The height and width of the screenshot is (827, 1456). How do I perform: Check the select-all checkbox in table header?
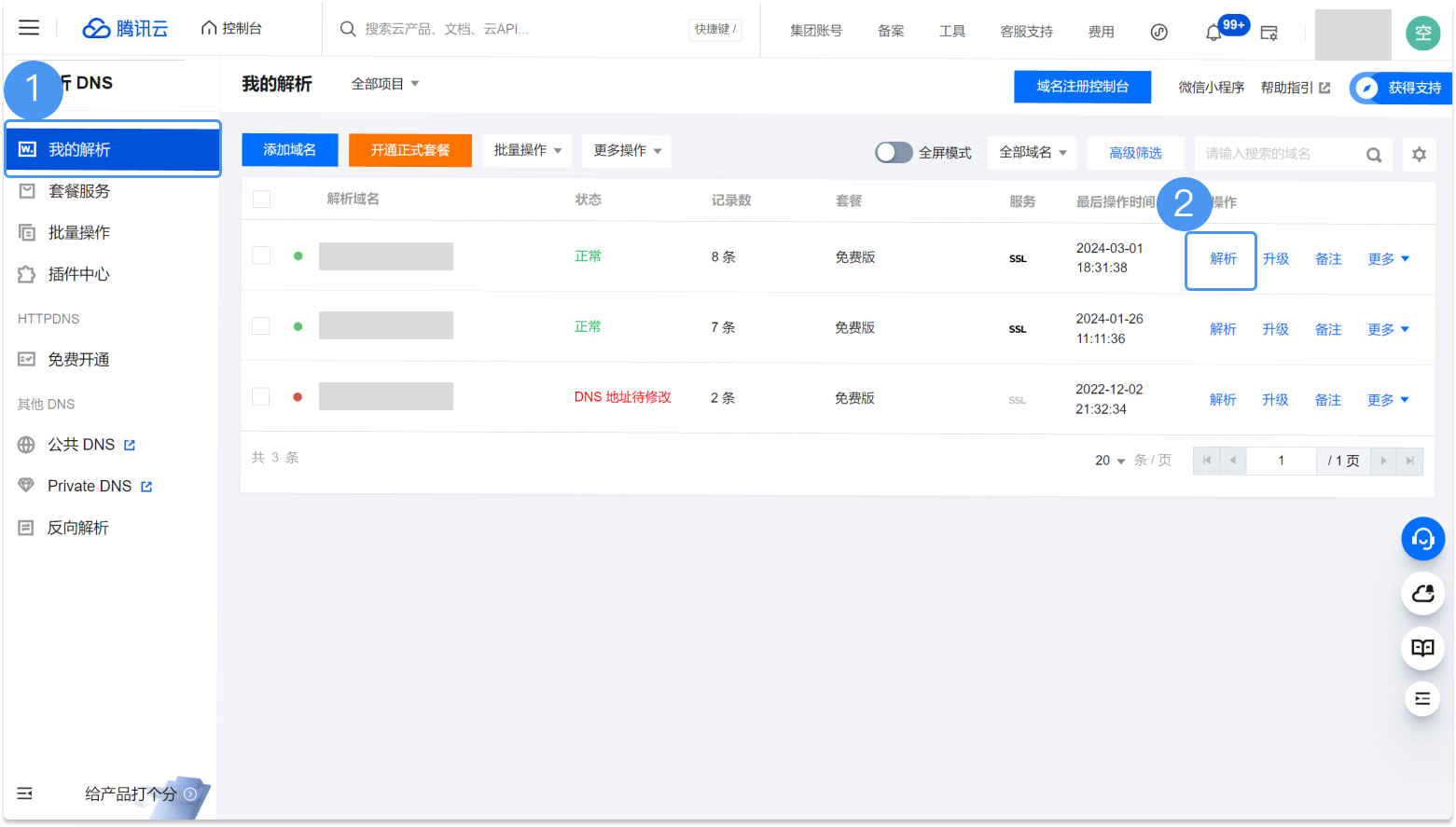coord(262,200)
